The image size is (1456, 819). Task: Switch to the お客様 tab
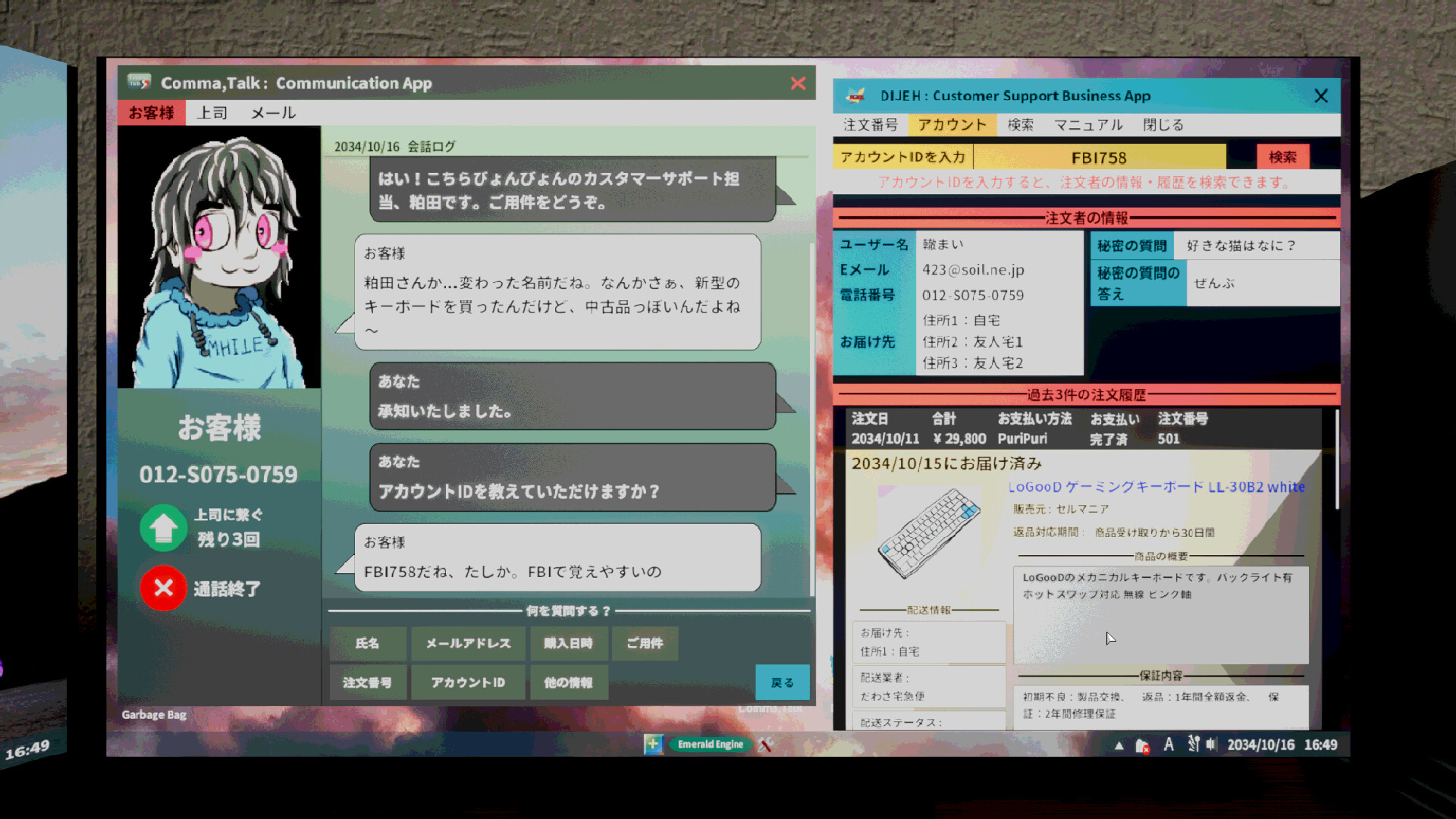[x=151, y=112]
